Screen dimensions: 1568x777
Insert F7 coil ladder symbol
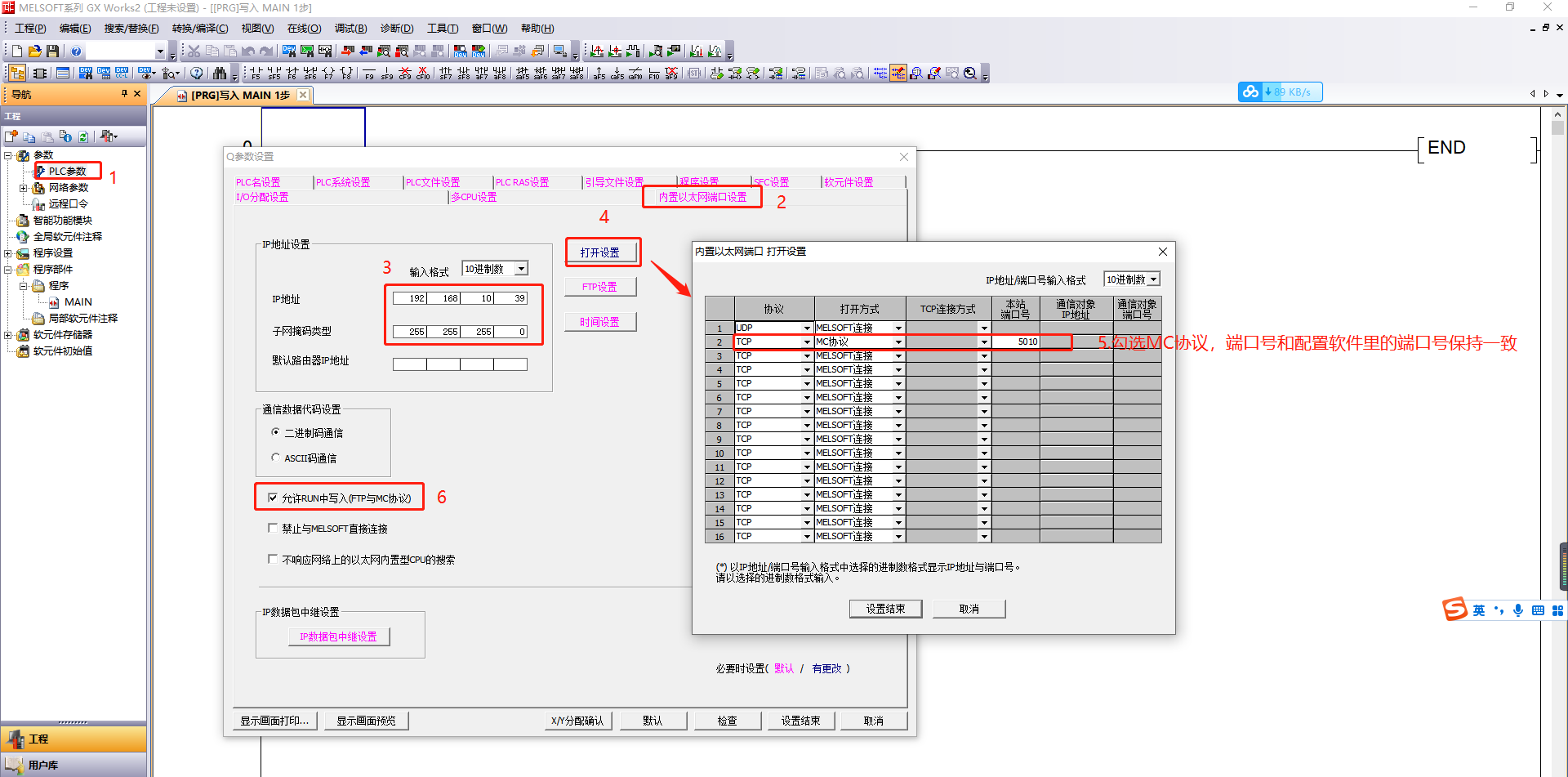[328, 74]
